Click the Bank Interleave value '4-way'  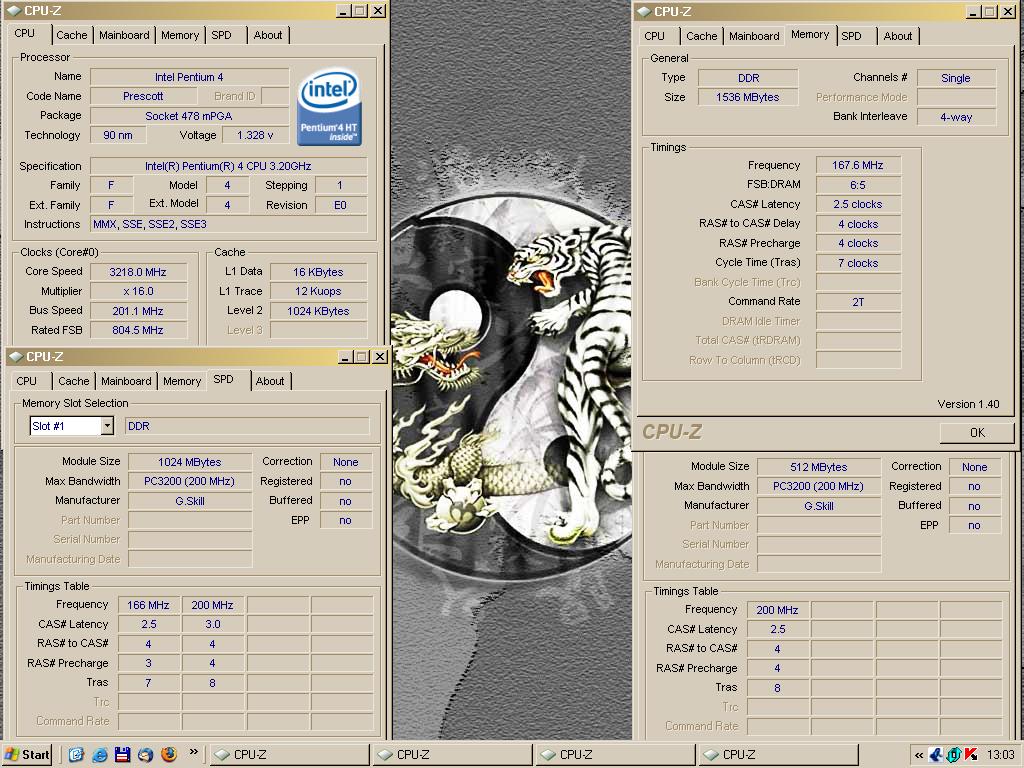(x=956, y=117)
